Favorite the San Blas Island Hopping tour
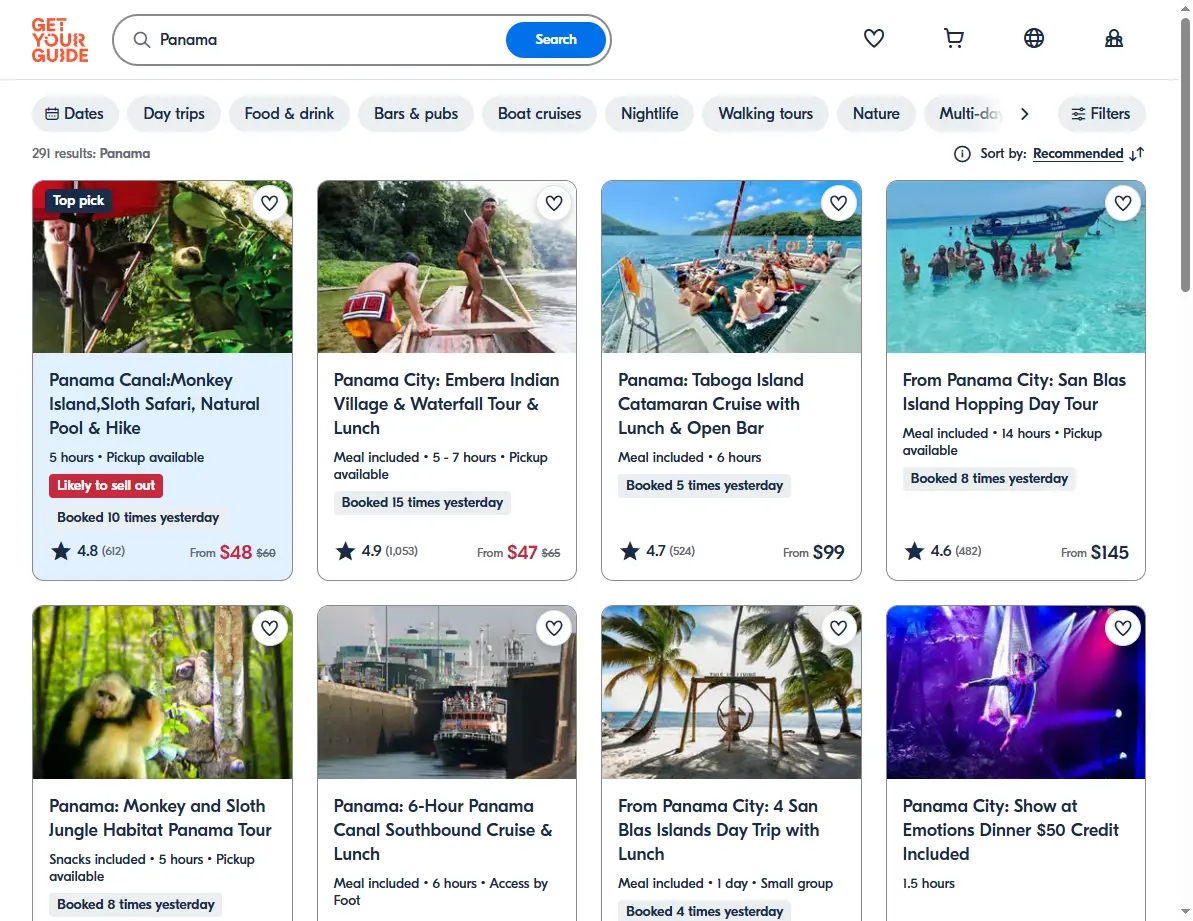The width and height of the screenshot is (1193, 921). tap(1123, 203)
